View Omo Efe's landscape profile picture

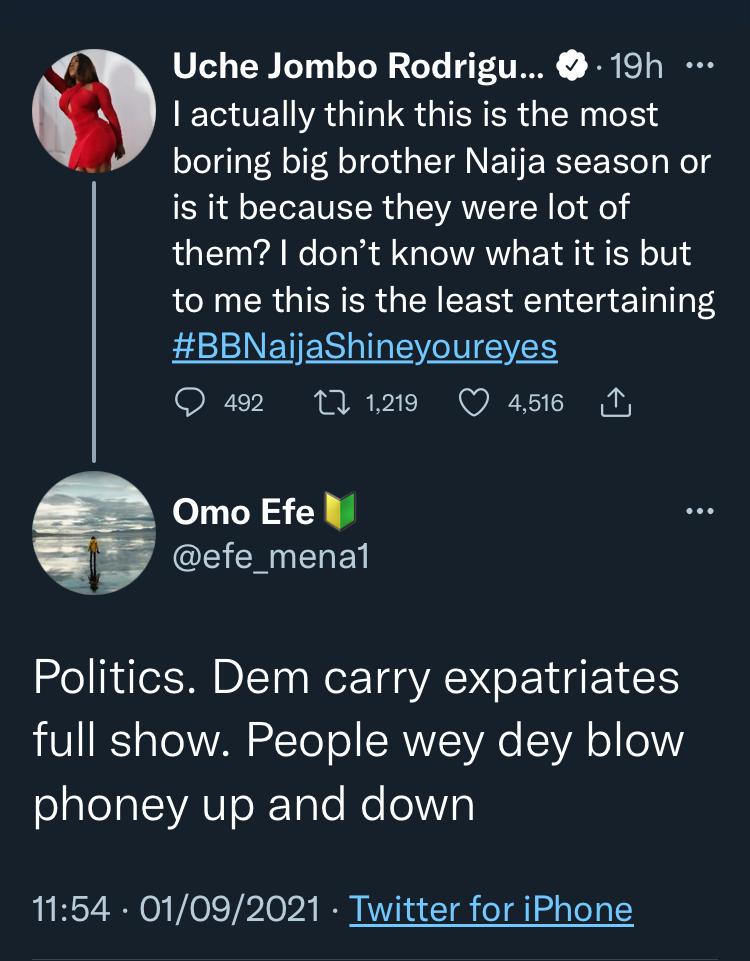[94, 533]
